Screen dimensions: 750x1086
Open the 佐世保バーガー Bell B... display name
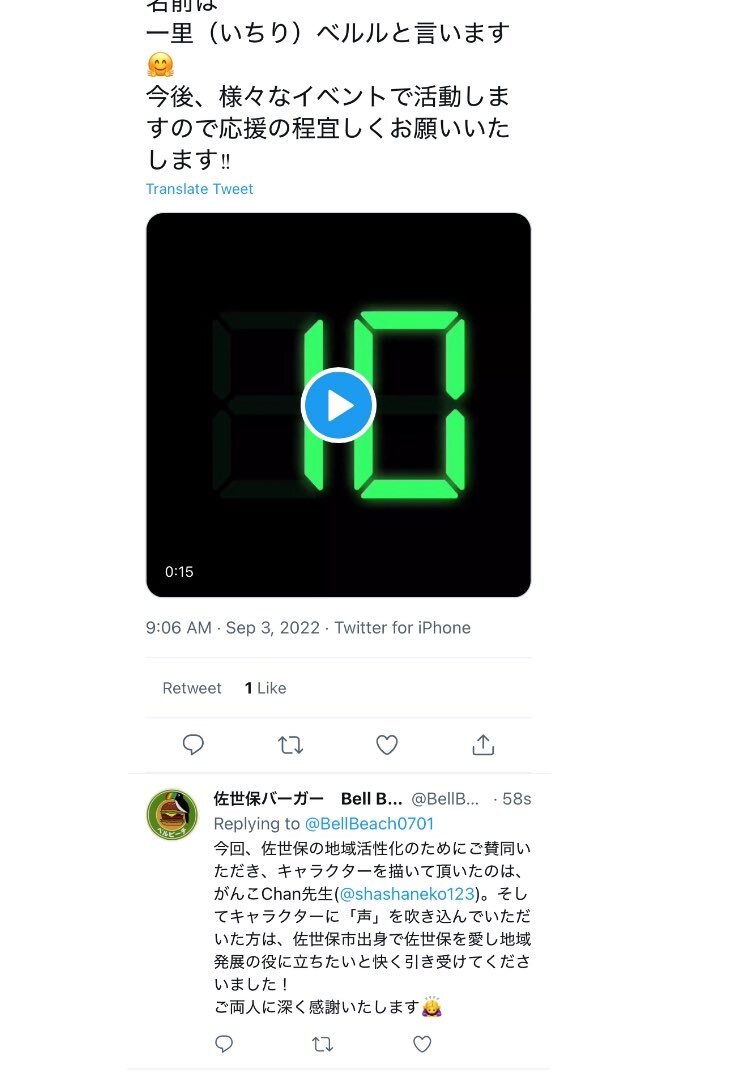307,799
